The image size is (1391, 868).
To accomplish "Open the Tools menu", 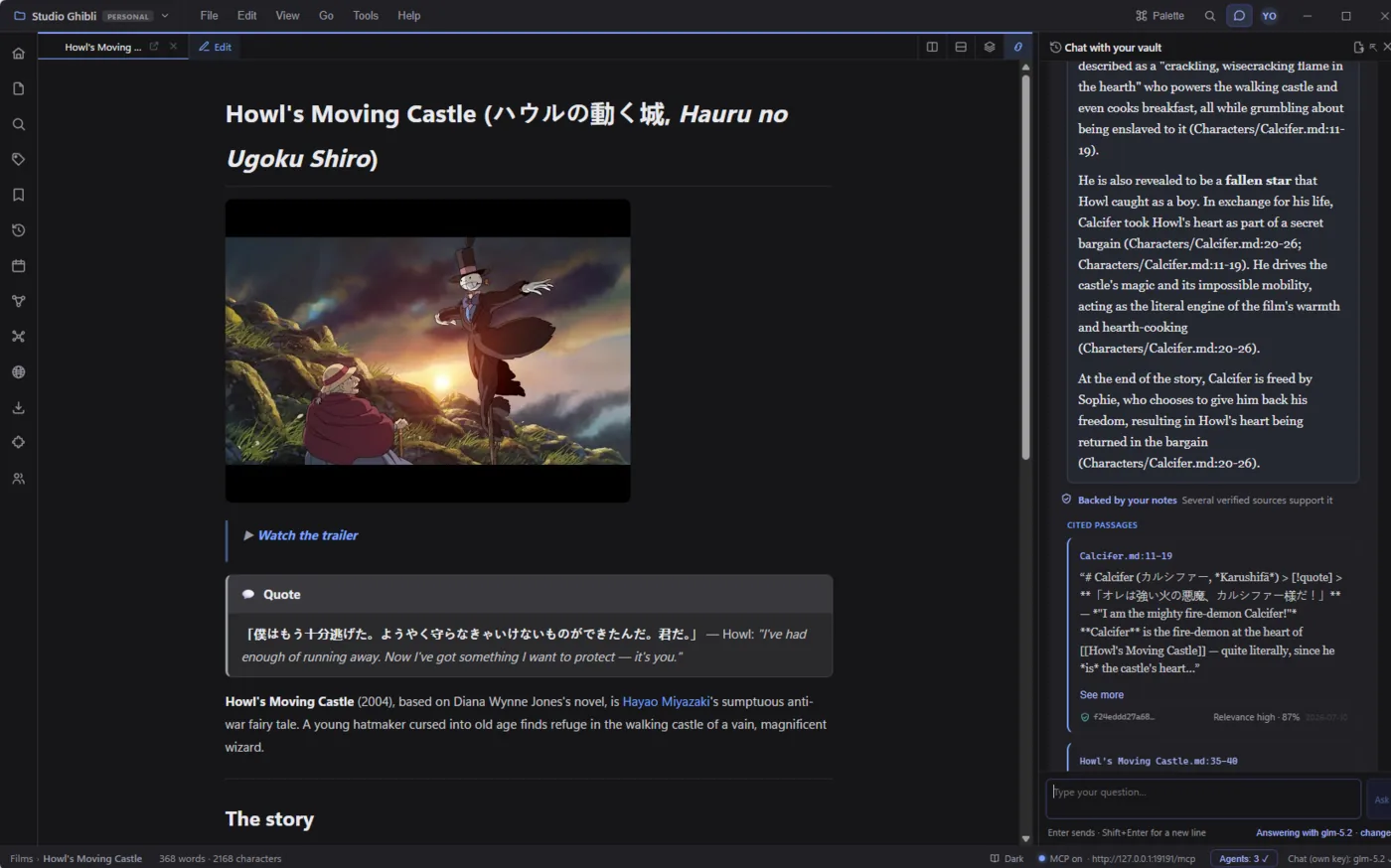I will (x=366, y=16).
